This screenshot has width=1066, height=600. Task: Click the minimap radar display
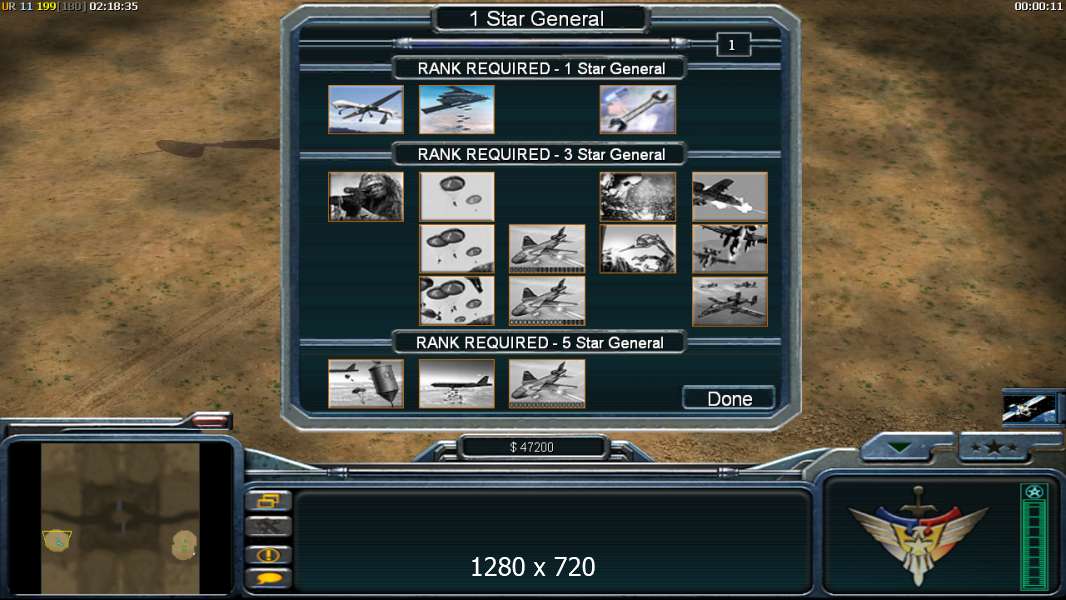pos(120,518)
